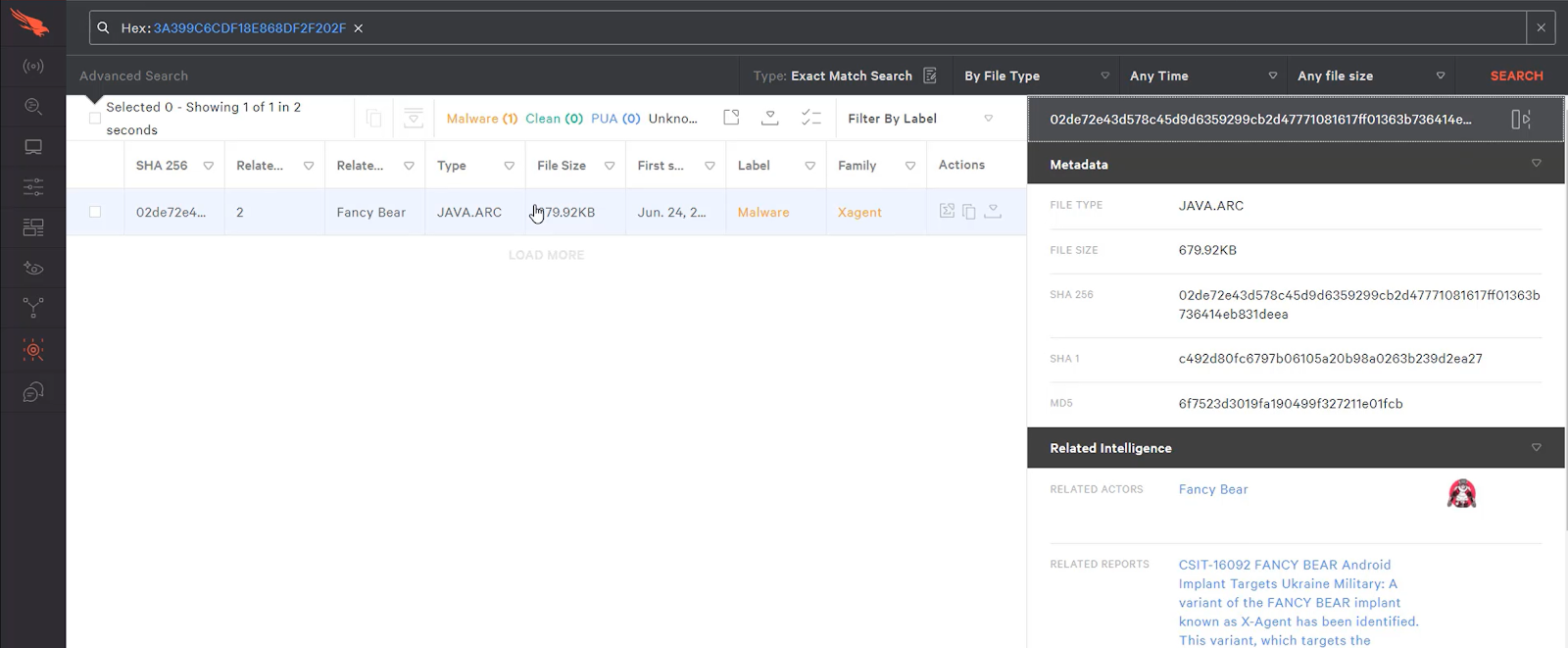Open the chat bubbles sidebar icon
The width and height of the screenshot is (1568, 648).
(33, 392)
